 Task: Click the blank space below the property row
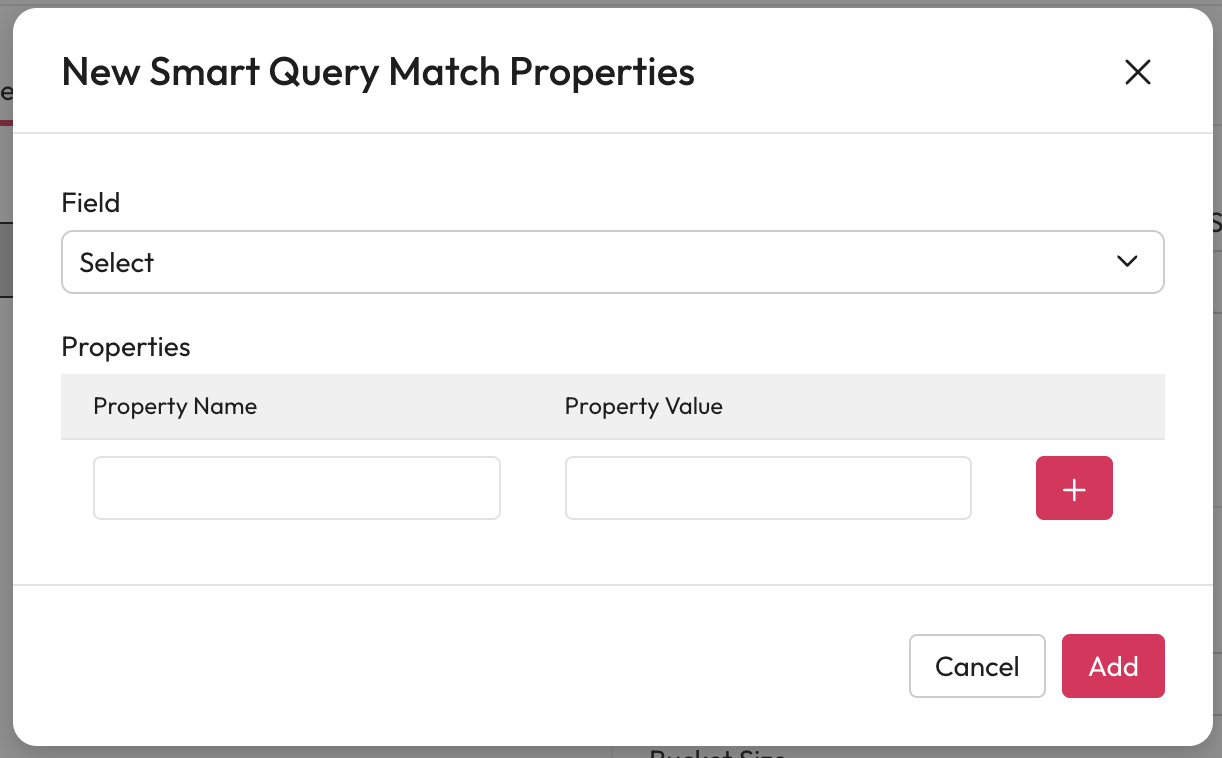click(x=600, y=552)
